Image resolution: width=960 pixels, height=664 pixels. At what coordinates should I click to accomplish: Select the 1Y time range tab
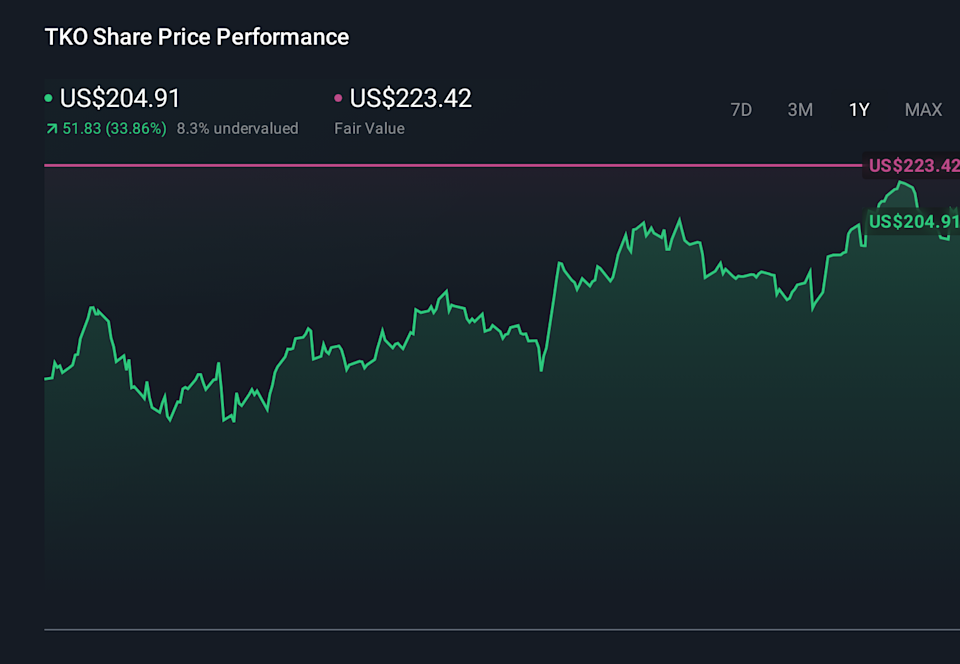859,110
